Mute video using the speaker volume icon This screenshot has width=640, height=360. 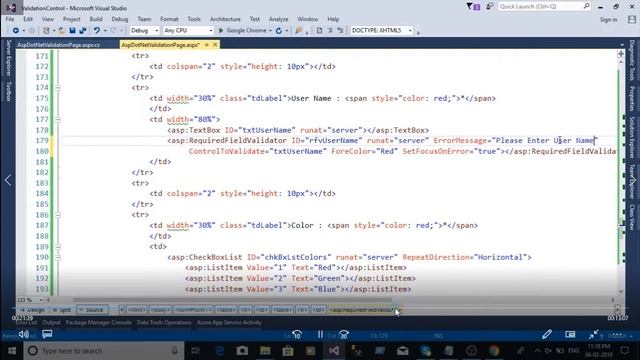coord(24,335)
